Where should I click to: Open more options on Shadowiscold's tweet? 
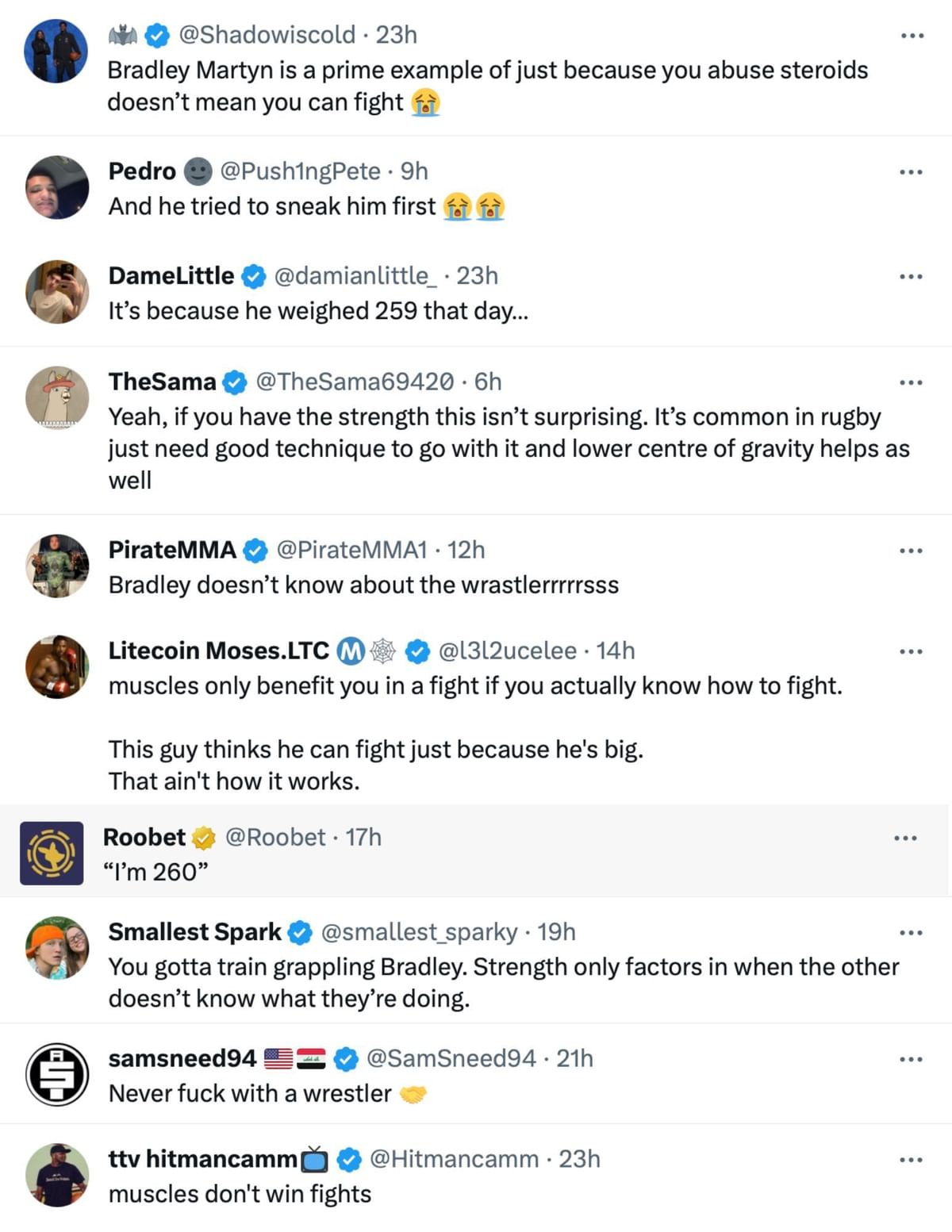pyautogui.click(x=913, y=35)
